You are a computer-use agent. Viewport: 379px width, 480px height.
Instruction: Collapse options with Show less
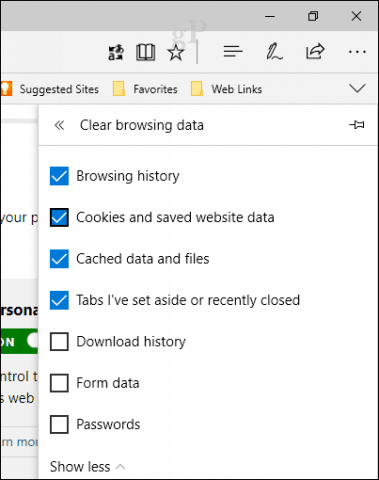(x=87, y=467)
